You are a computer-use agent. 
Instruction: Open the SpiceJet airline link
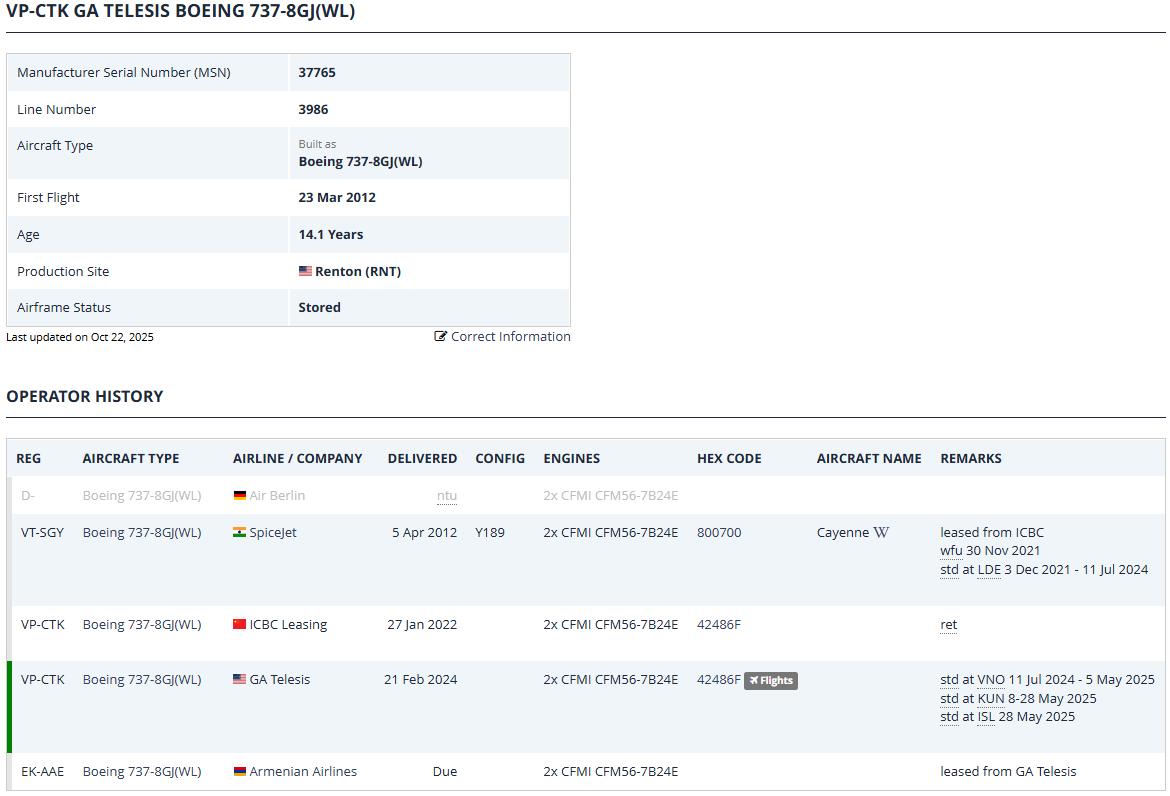(x=273, y=533)
